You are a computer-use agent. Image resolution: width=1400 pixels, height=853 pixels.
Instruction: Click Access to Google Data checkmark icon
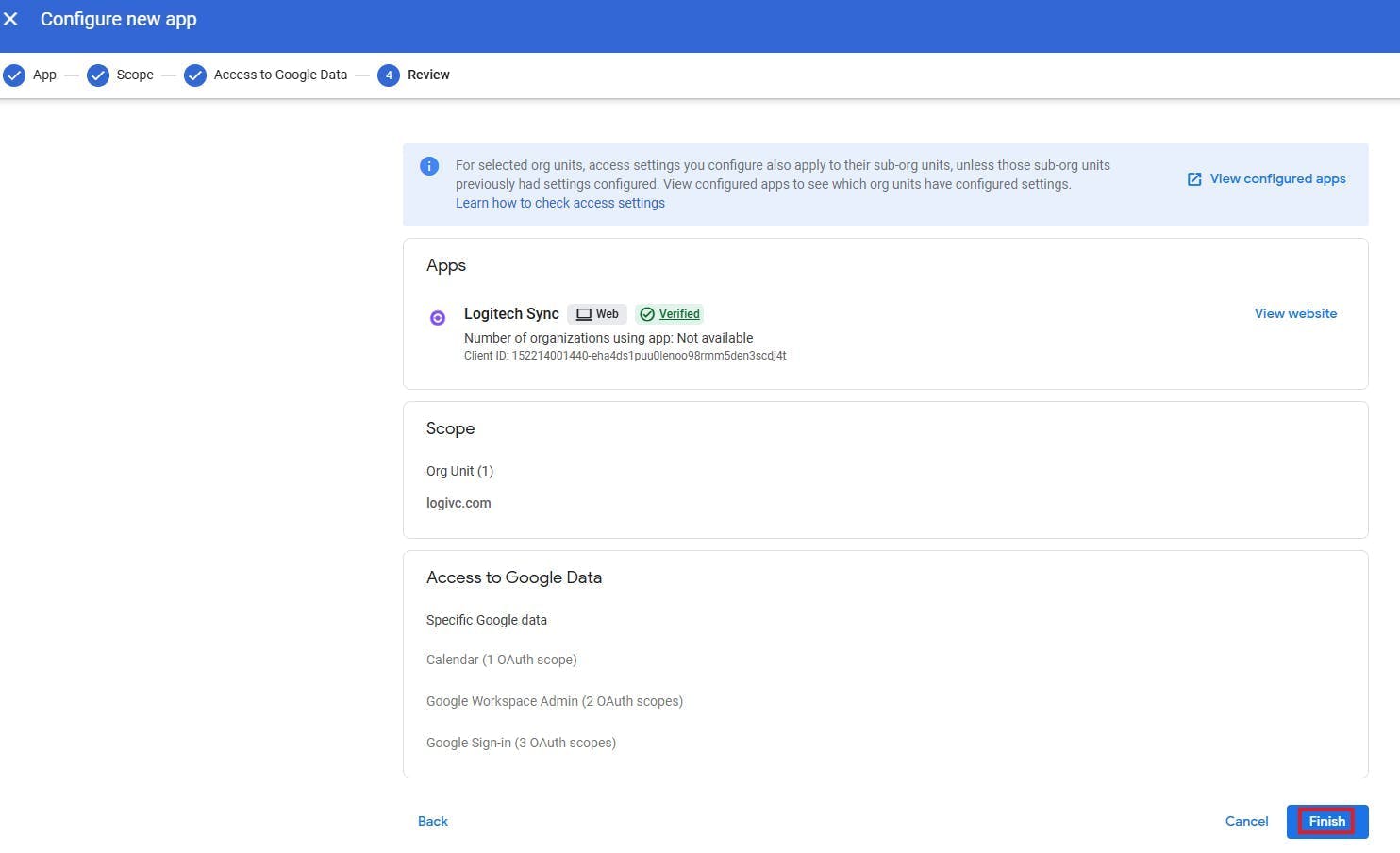(x=195, y=75)
